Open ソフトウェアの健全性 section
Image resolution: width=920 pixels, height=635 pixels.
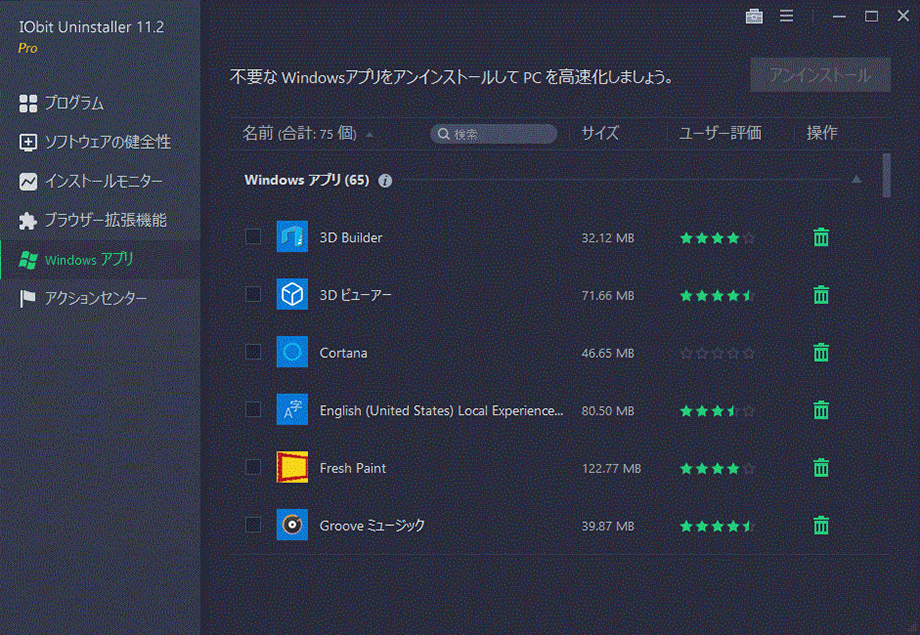(x=108, y=142)
